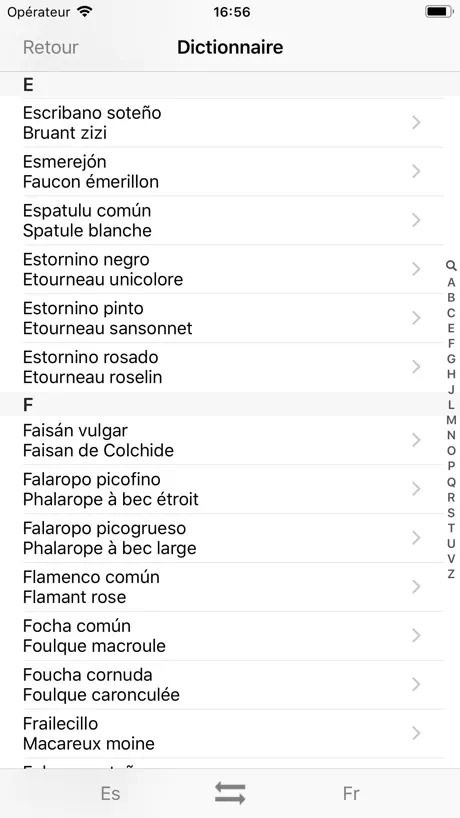Open chevron beside Falaropo picogrueso
Image resolution: width=460 pixels, height=818 pixels.
tap(416, 538)
